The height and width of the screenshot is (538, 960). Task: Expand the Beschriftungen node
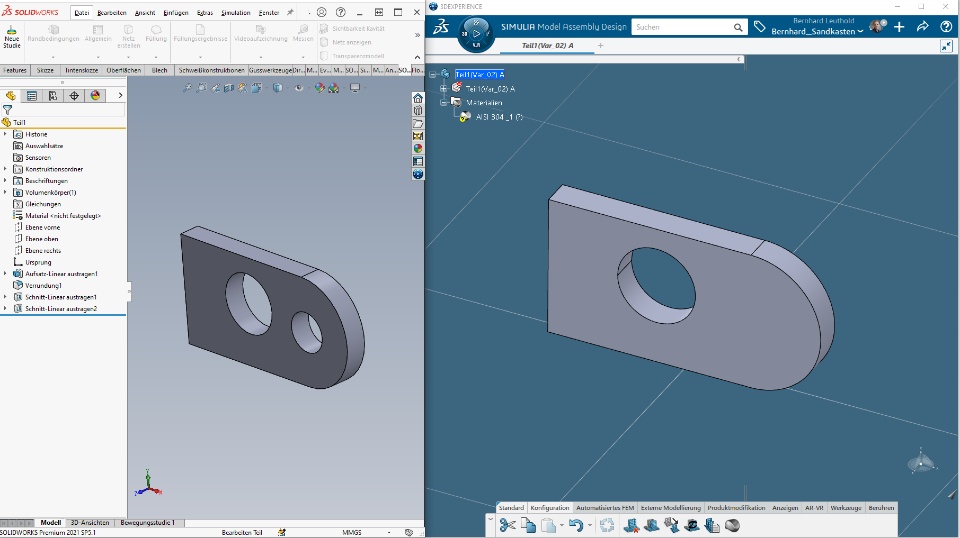click(x=6, y=181)
